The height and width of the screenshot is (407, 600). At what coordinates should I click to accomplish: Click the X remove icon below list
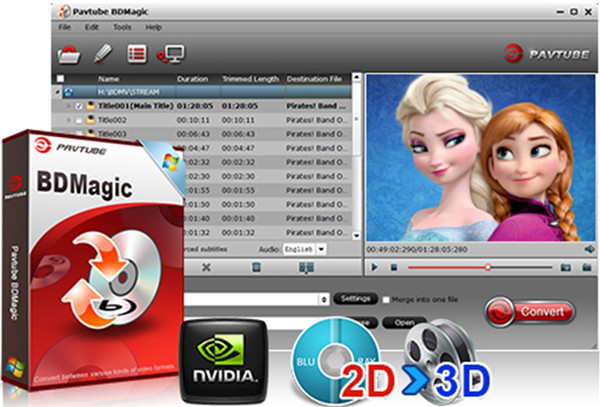click(206, 267)
